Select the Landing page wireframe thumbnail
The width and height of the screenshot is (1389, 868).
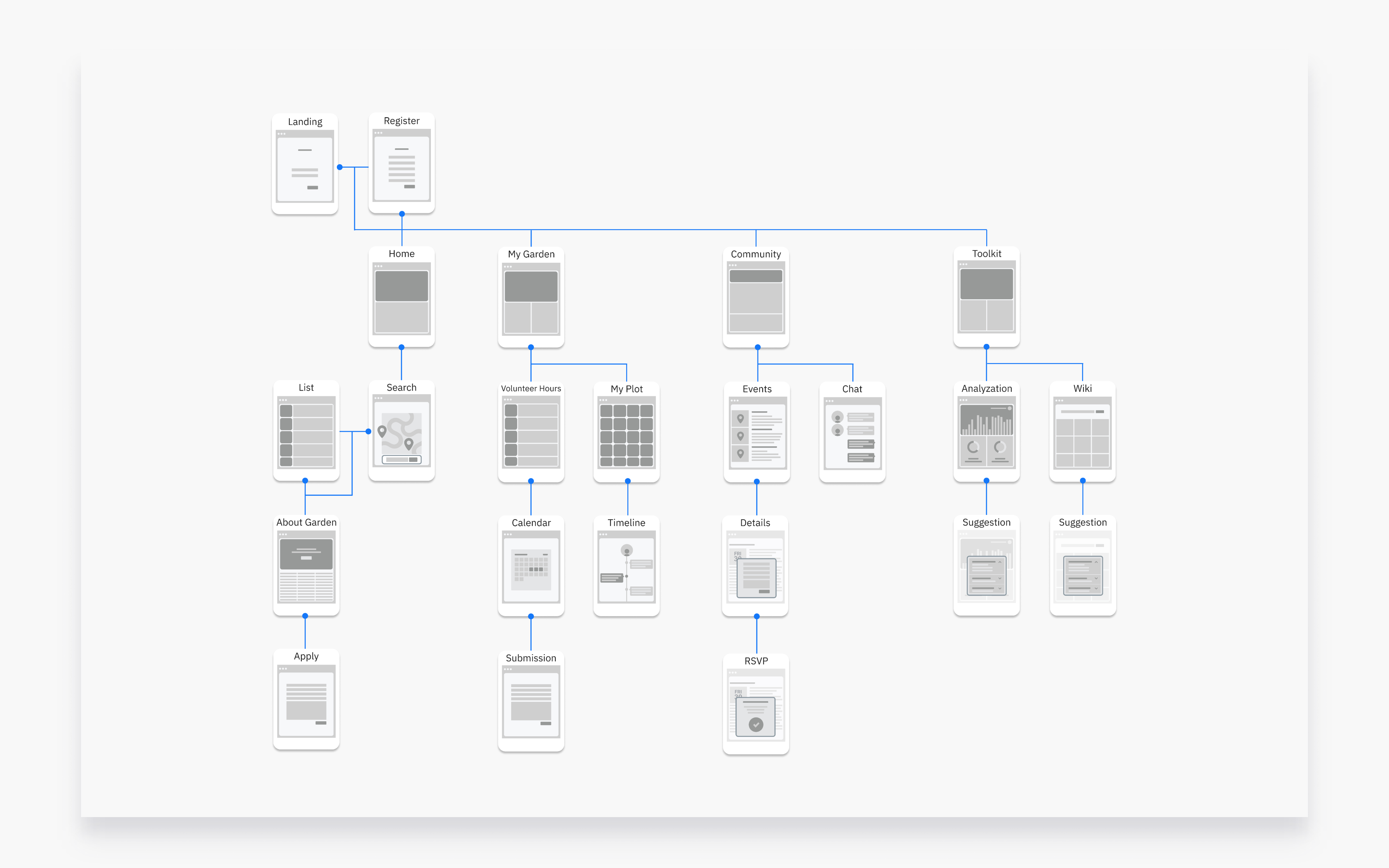tap(305, 166)
